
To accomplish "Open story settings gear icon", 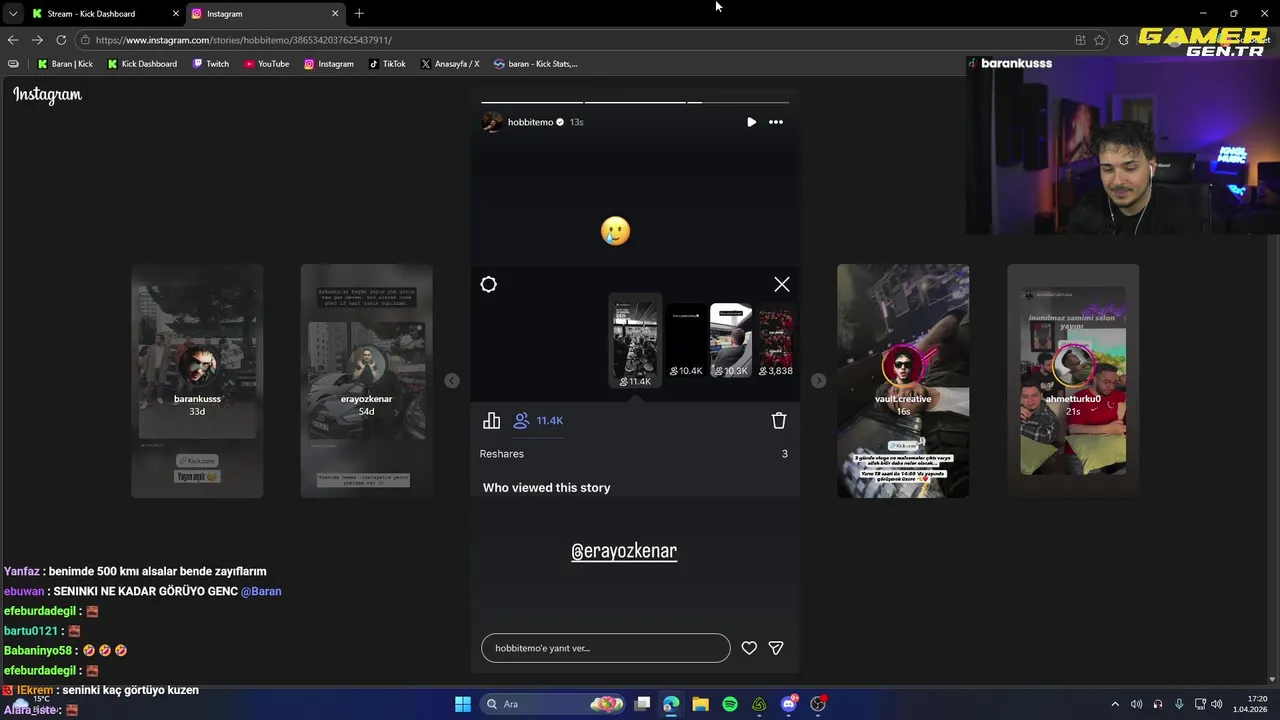I will click(x=489, y=285).
